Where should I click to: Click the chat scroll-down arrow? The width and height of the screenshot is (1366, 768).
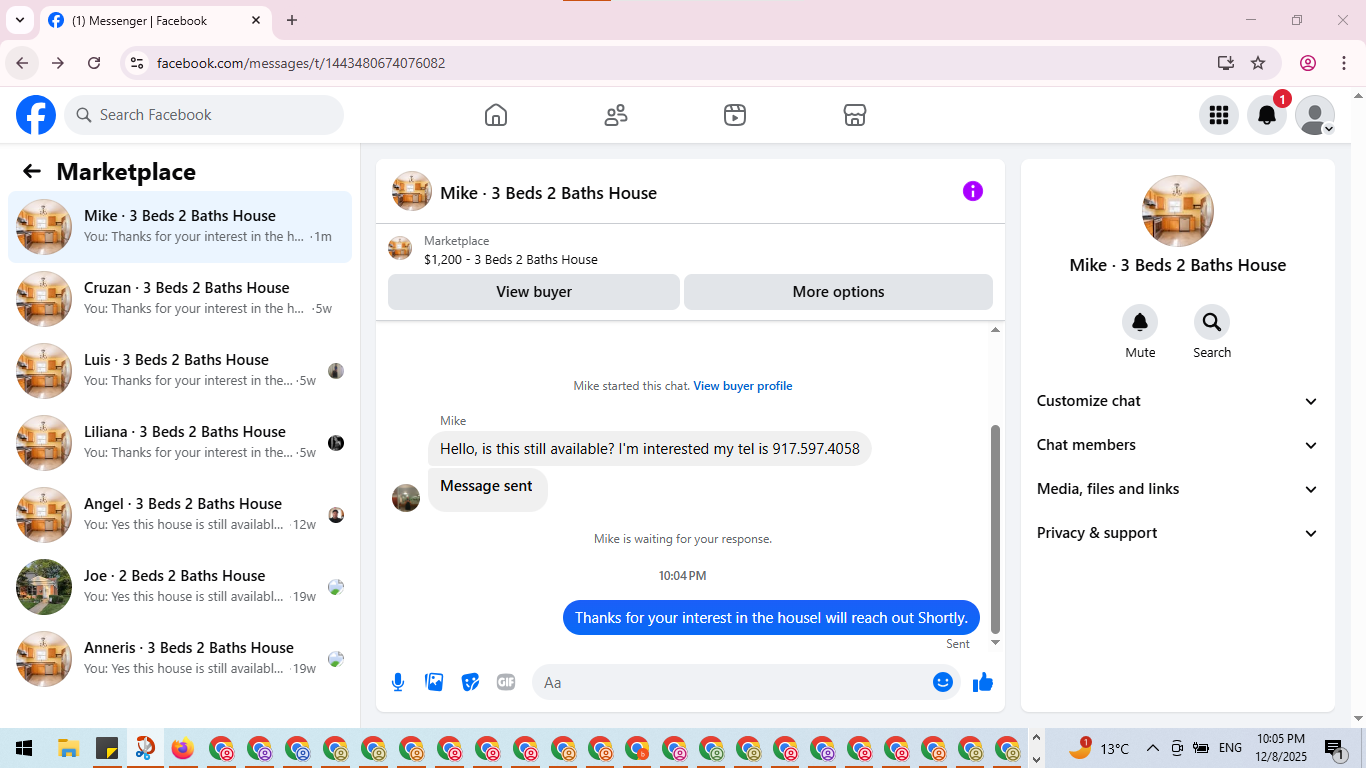995,642
